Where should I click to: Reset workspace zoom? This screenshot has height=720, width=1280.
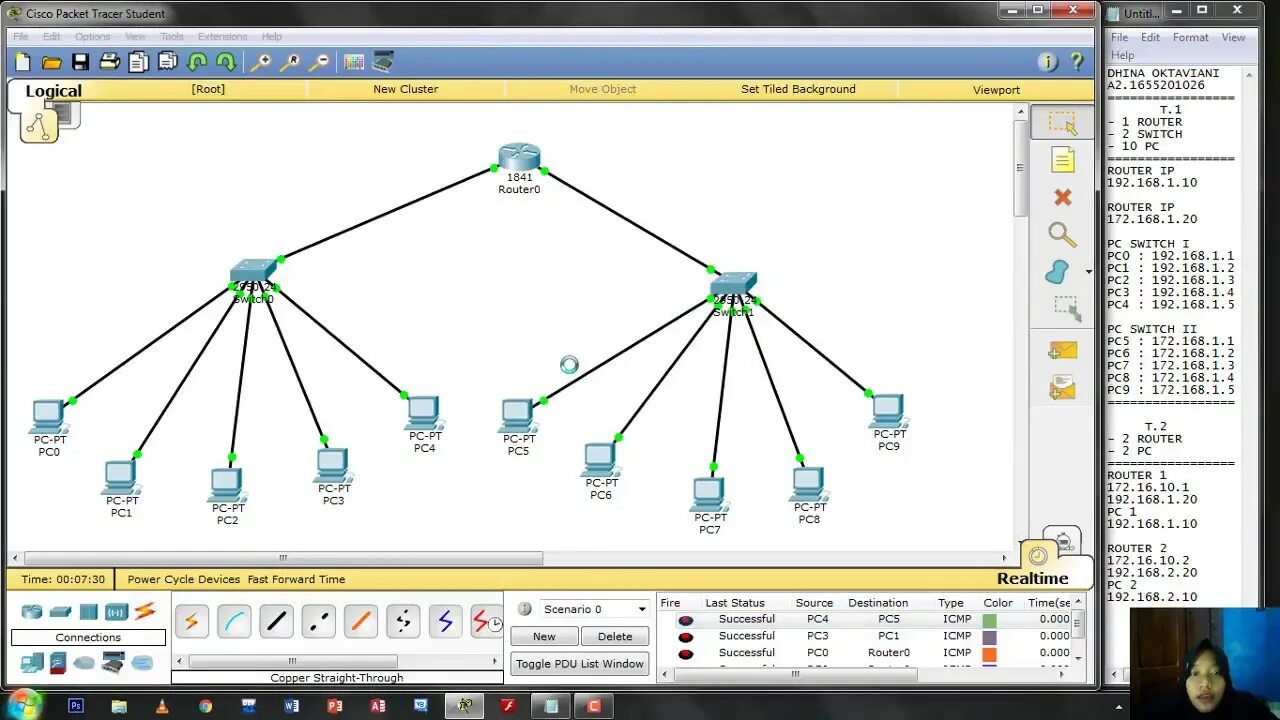pyautogui.click(x=290, y=62)
